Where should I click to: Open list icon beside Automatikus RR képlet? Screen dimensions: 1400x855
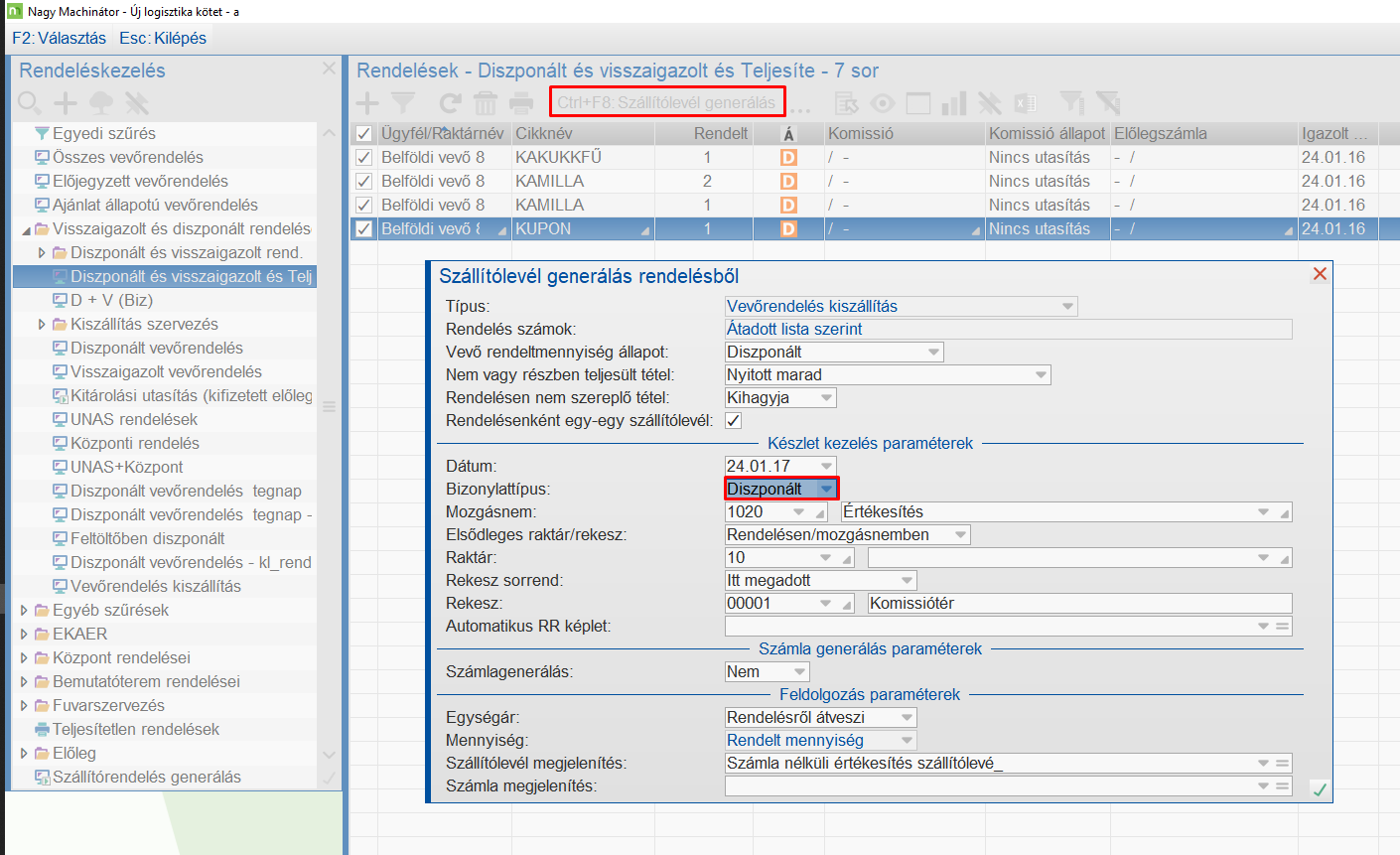[1283, 626]
